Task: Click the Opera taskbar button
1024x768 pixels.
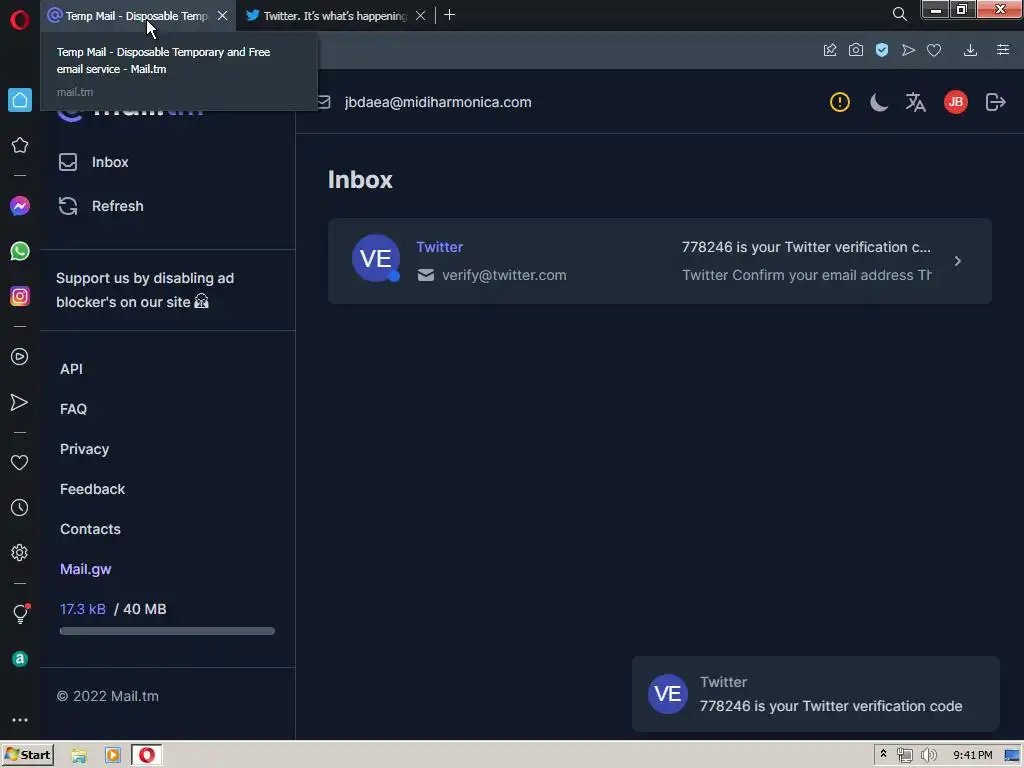Action: (147, 755)
